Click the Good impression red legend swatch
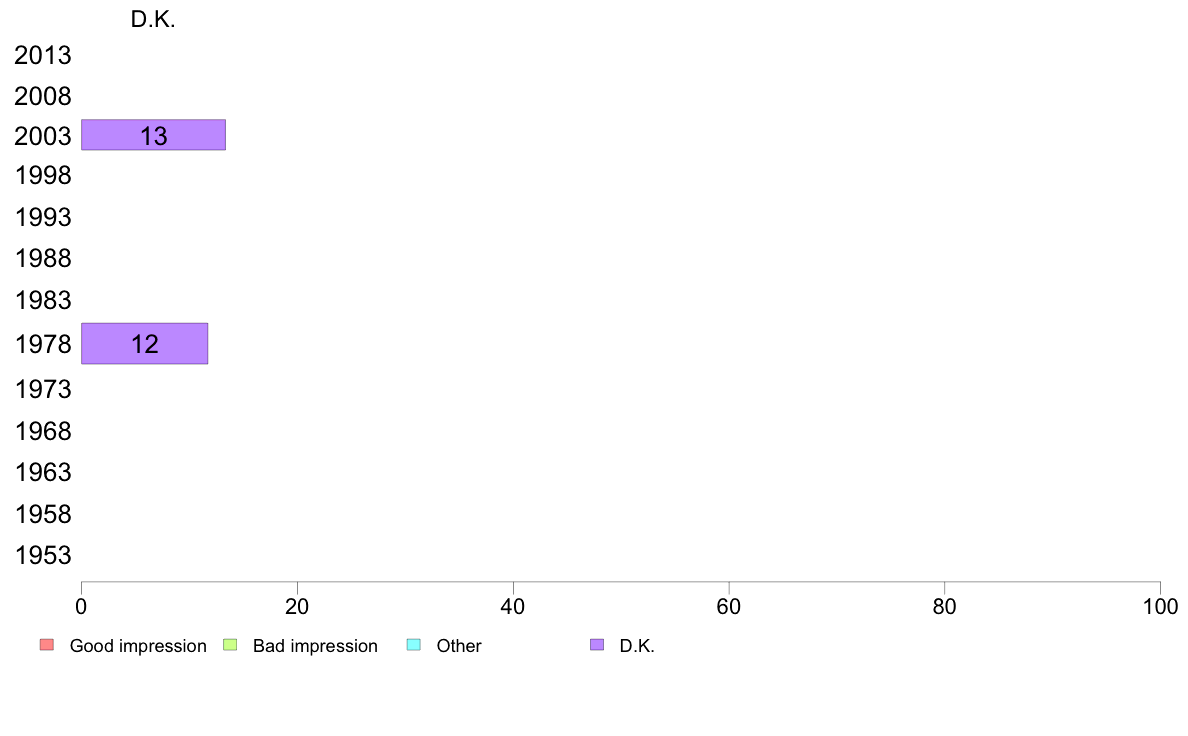Image resolution: width=1188 pixels, height=736 pixels. pos(47,645)
